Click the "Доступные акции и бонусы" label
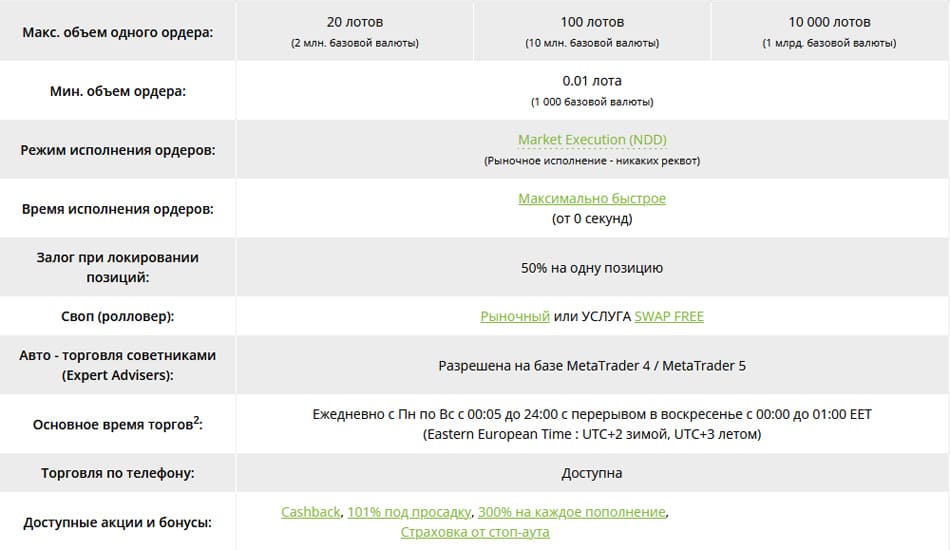950x550 pixels. pos(118,522)
